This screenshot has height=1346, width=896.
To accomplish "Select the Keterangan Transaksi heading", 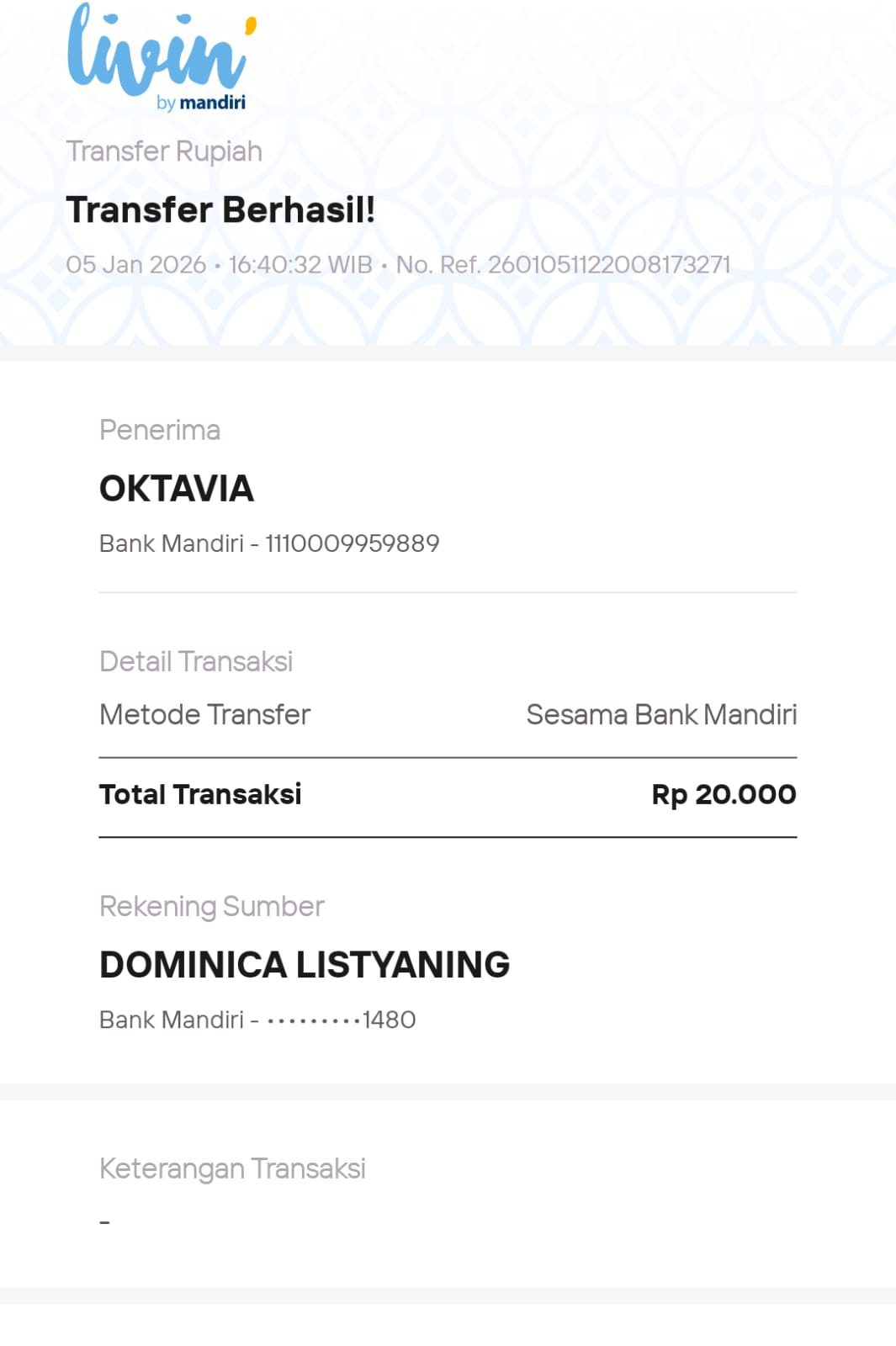I will tap(232, 1168).
